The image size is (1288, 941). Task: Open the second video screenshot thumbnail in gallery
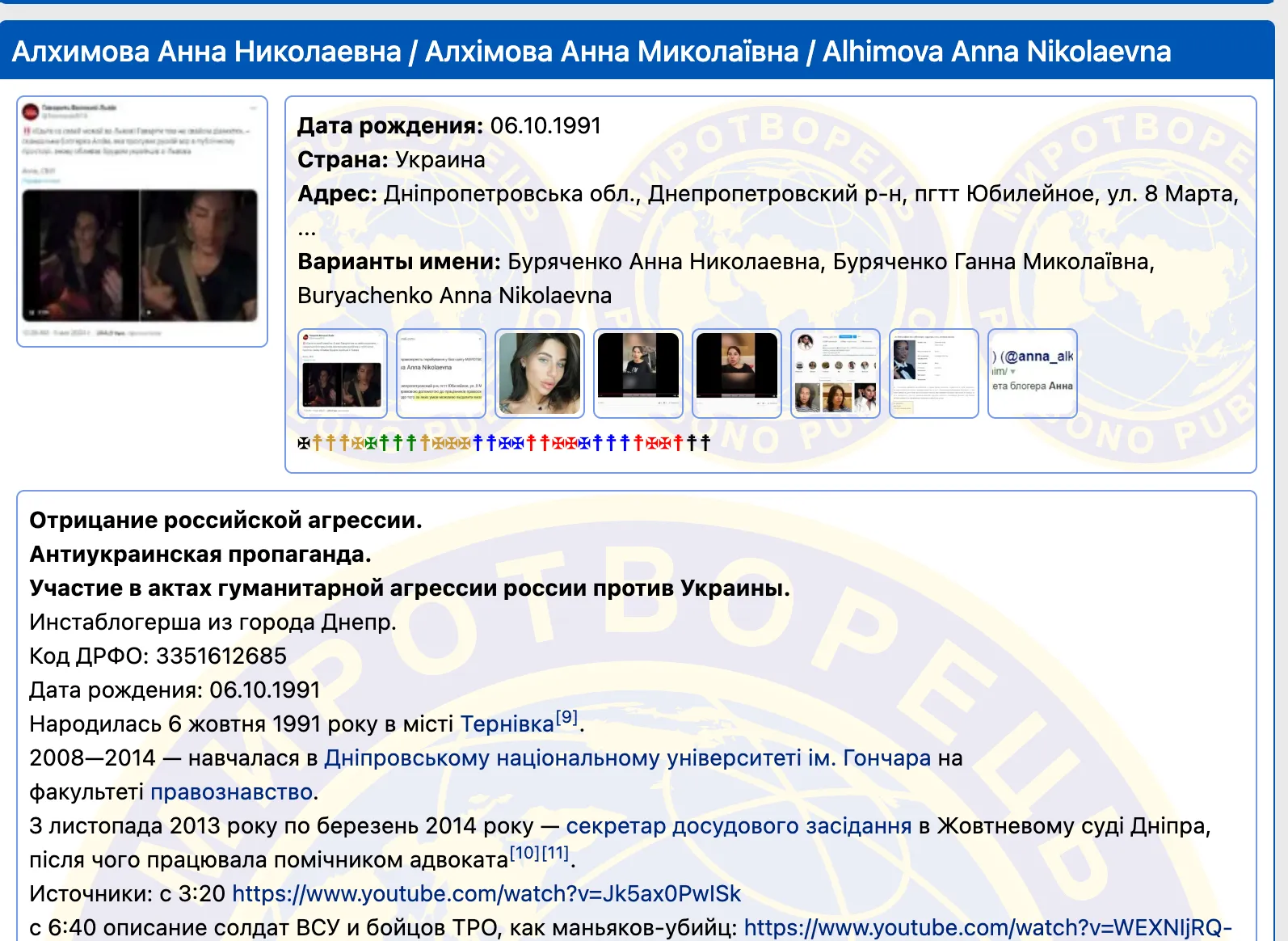coord(737,373)
